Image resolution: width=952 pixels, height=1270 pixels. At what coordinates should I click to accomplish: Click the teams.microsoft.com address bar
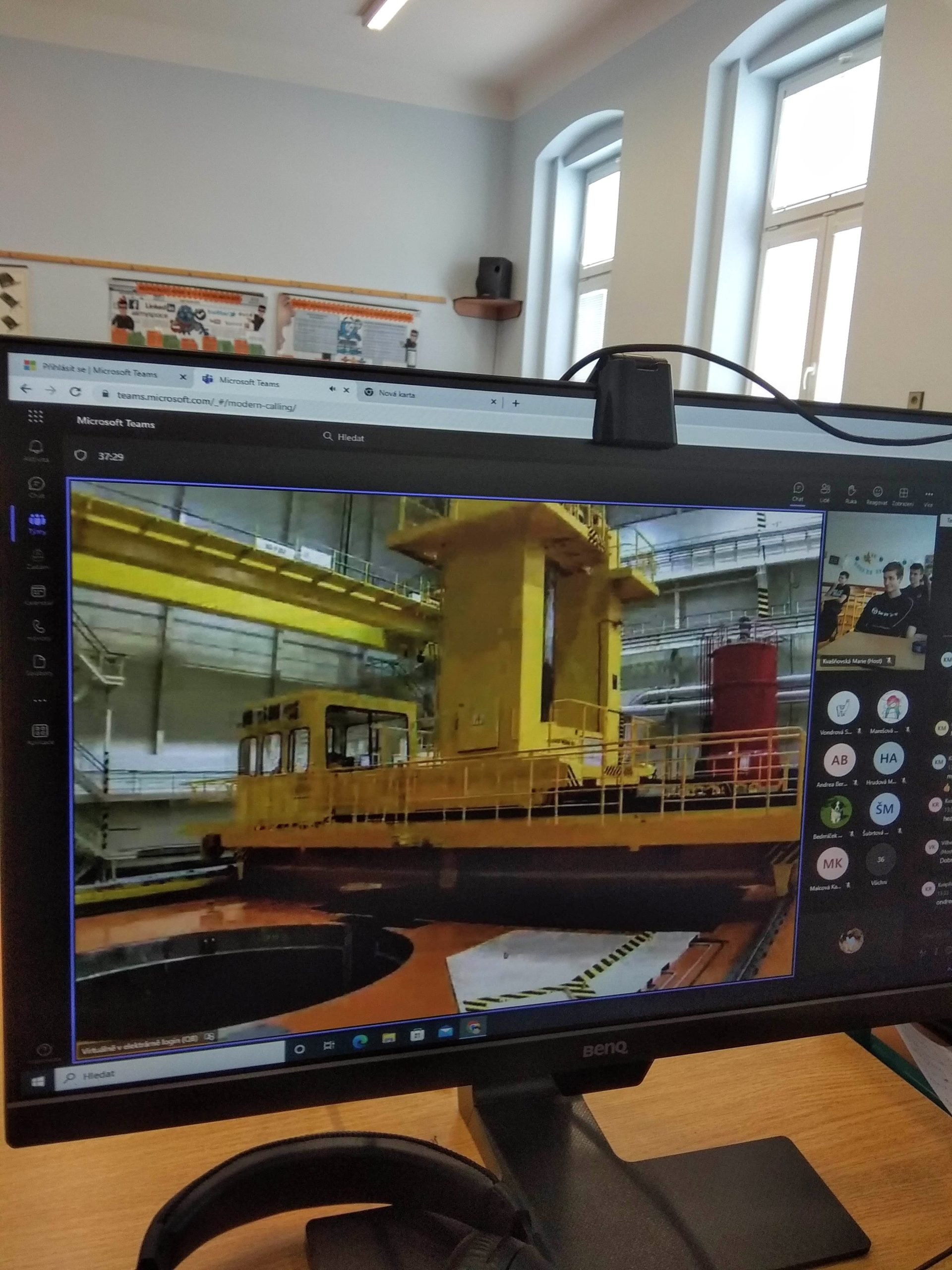(207, 401)
